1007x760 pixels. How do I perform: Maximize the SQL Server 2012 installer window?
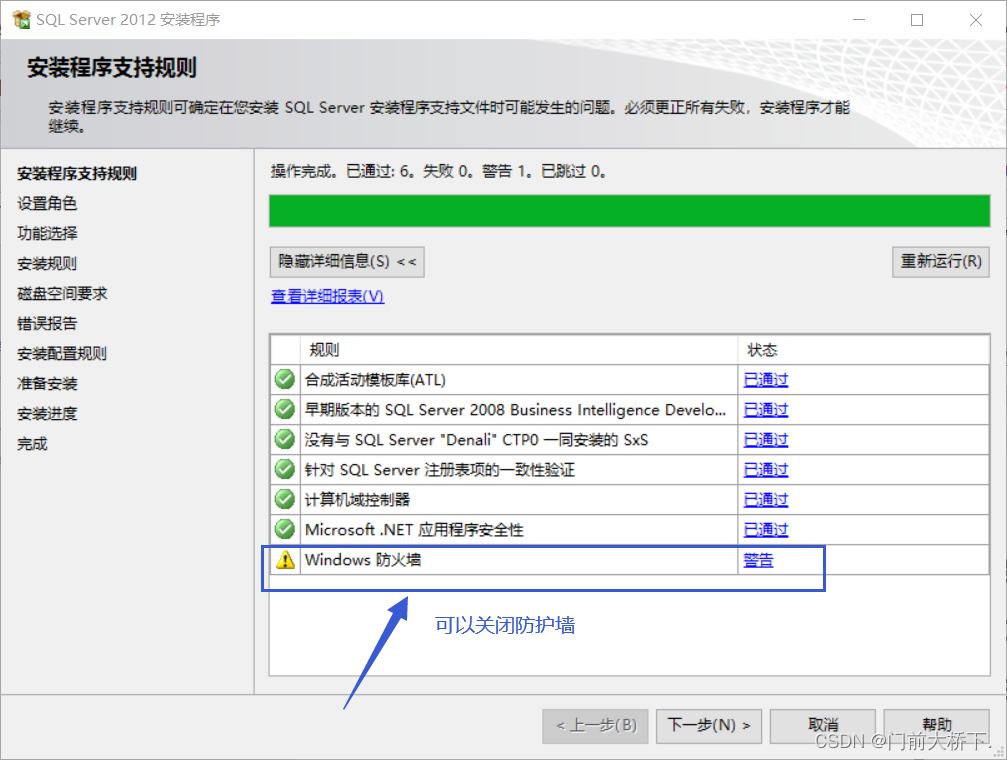(917, 20)
